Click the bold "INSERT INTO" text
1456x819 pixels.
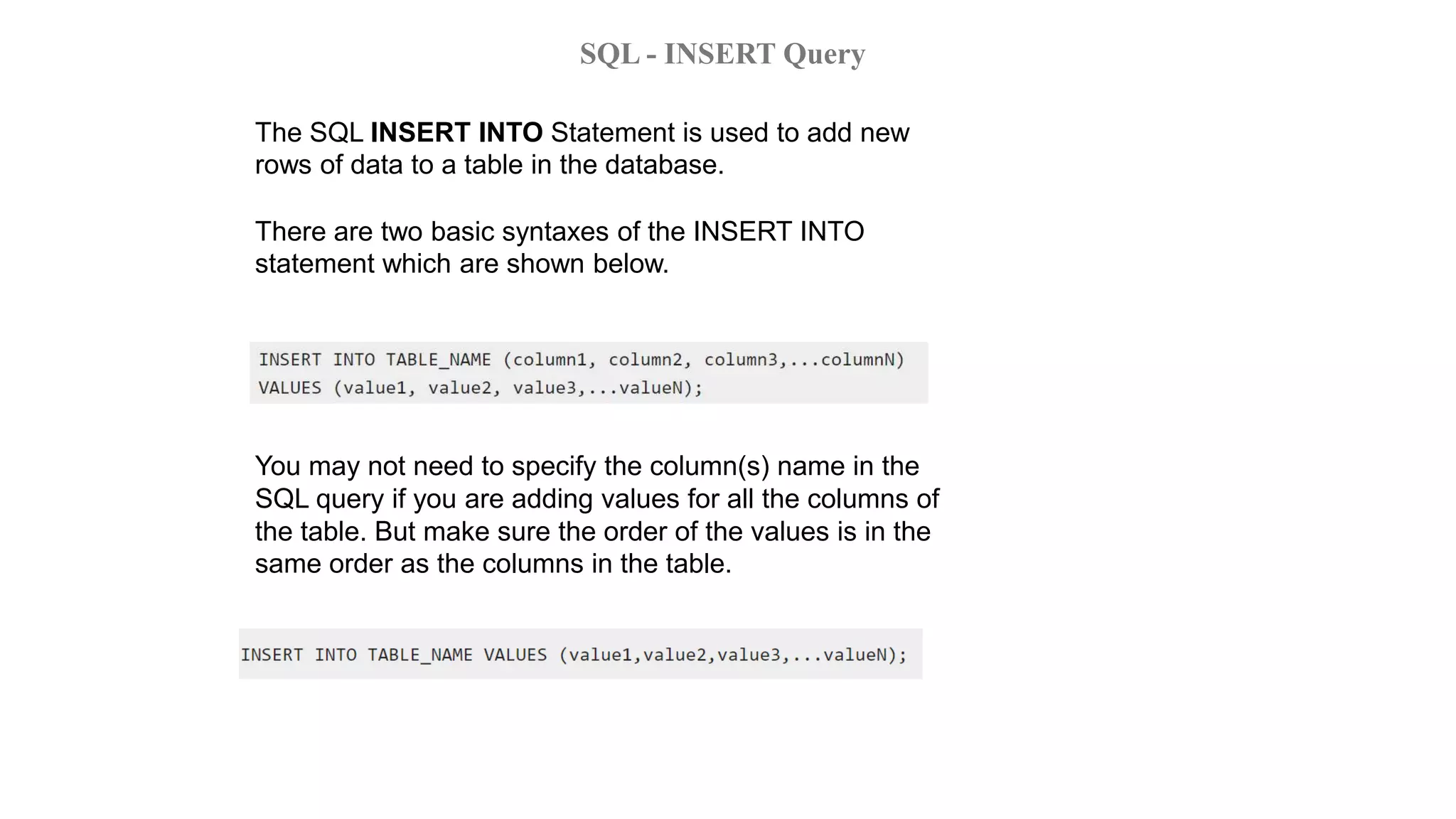456,132
